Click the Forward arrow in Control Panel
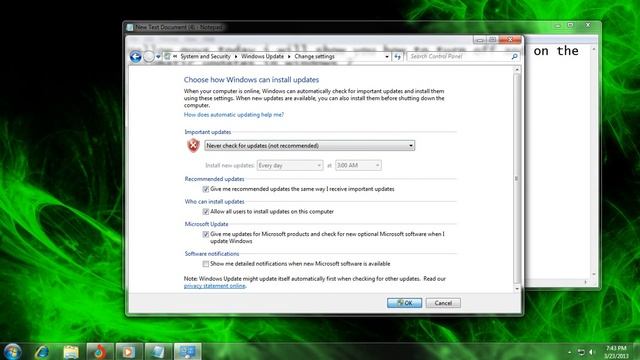 [x=149, y=56]
